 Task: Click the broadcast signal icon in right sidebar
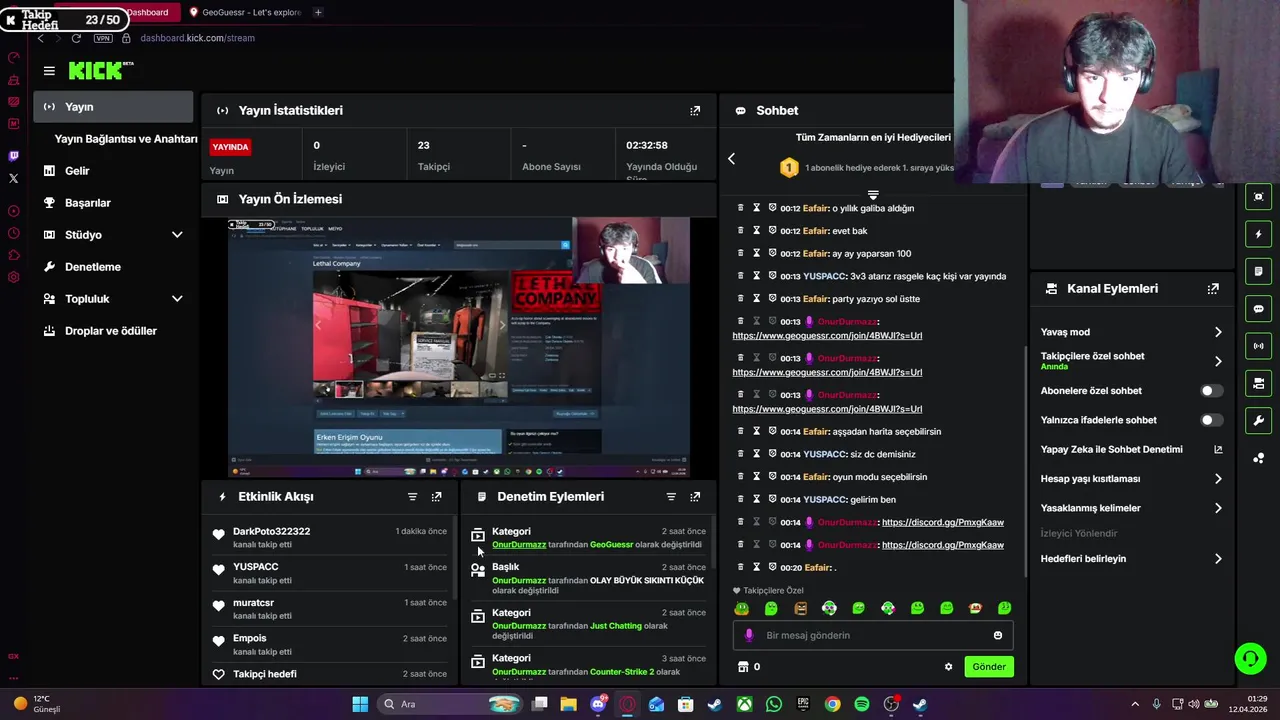1259,346
